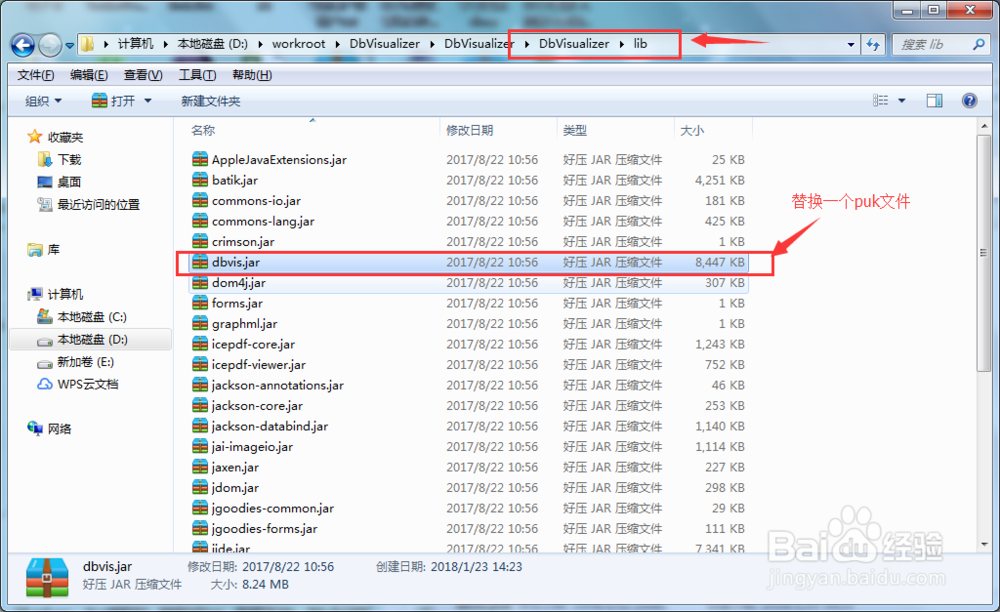Image resolution: width=1000 pixels, height=612 pixels.
Task: Open the 组织 dropdown in toolbar
Action: point(43,101)
